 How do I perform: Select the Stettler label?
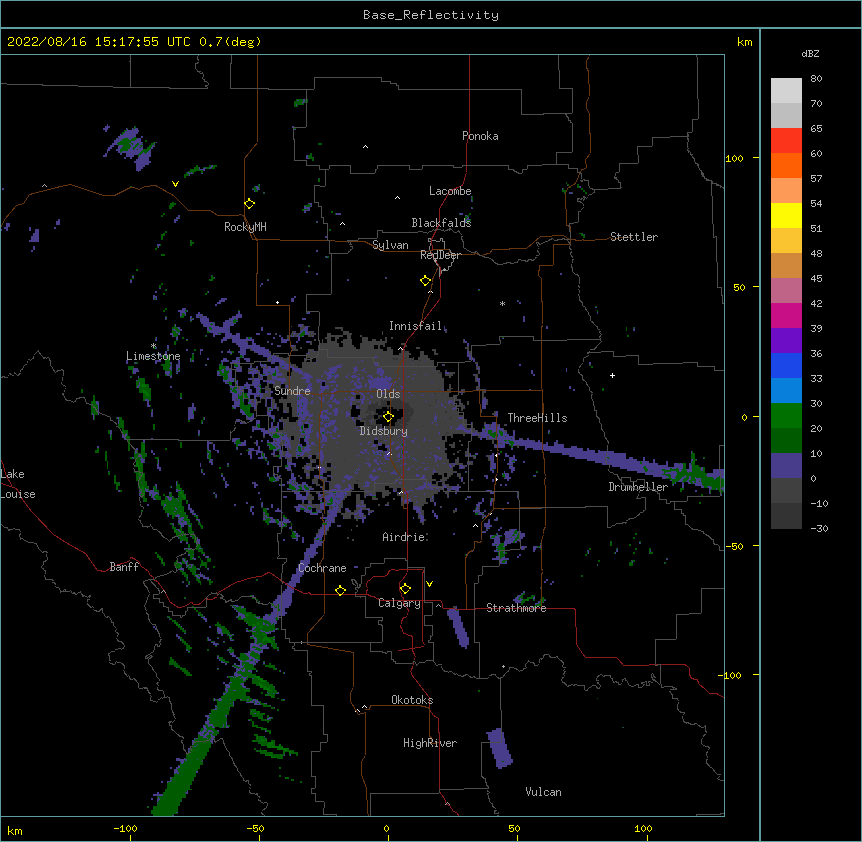[634, 237]
